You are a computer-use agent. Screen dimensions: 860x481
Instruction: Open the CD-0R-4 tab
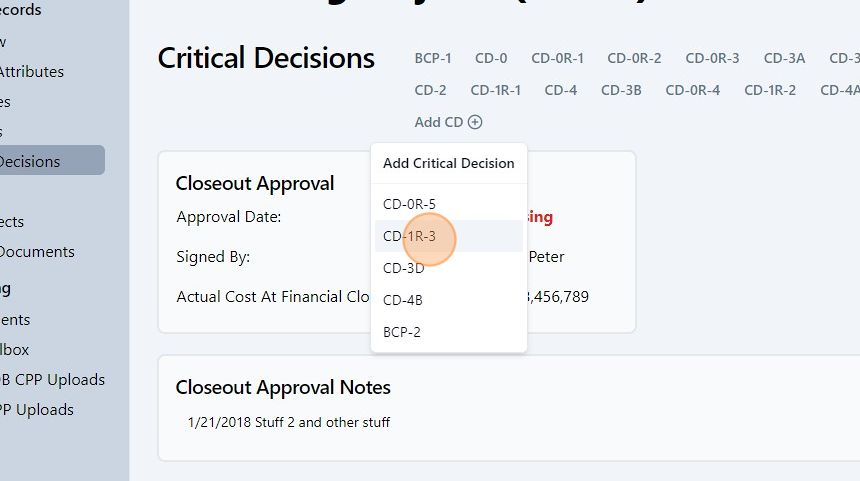pos(692,90)
